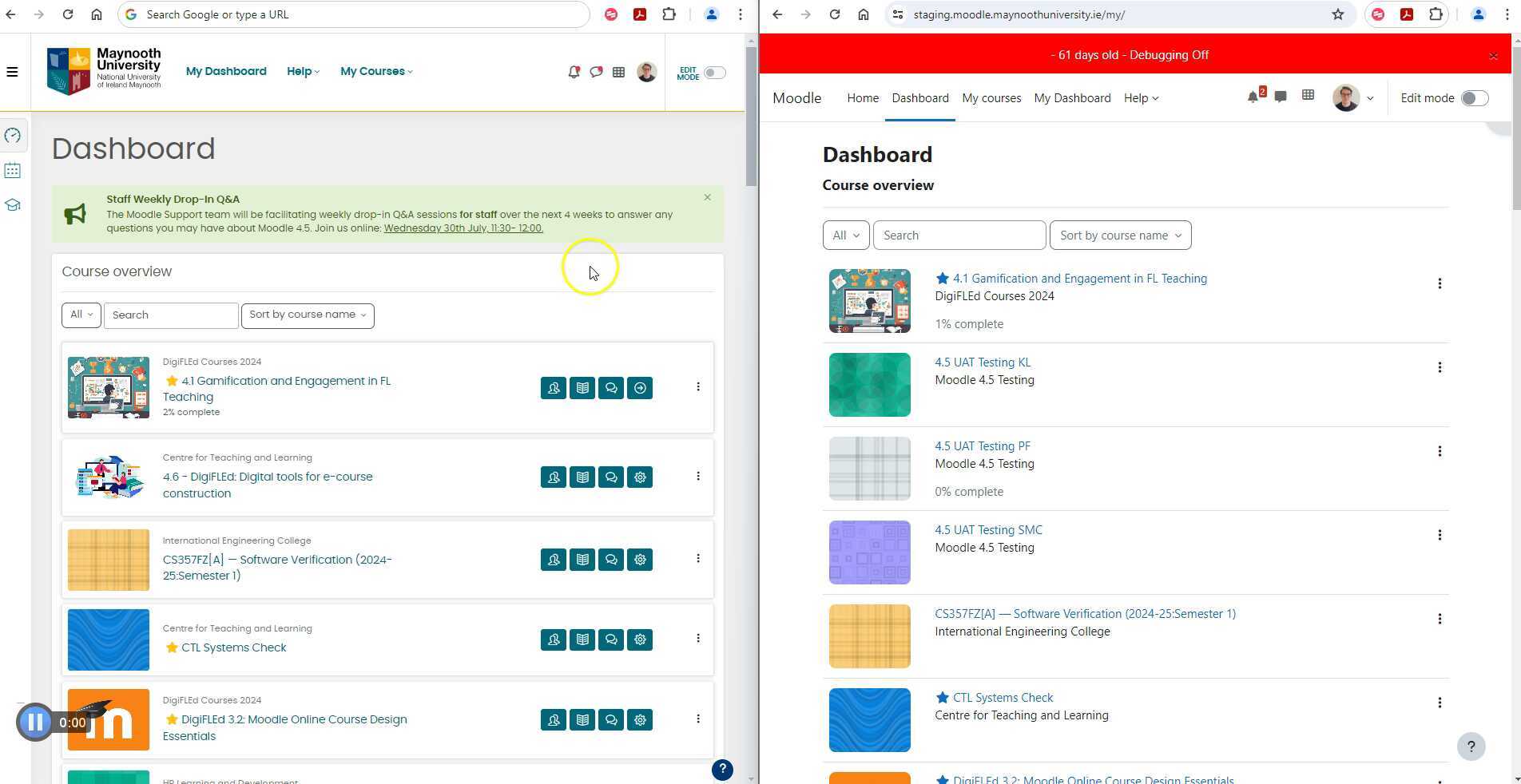Open three-dot menu for 4.5 UAT Testing KL
Screen dimensions: 1521x784
[1440, 367]
